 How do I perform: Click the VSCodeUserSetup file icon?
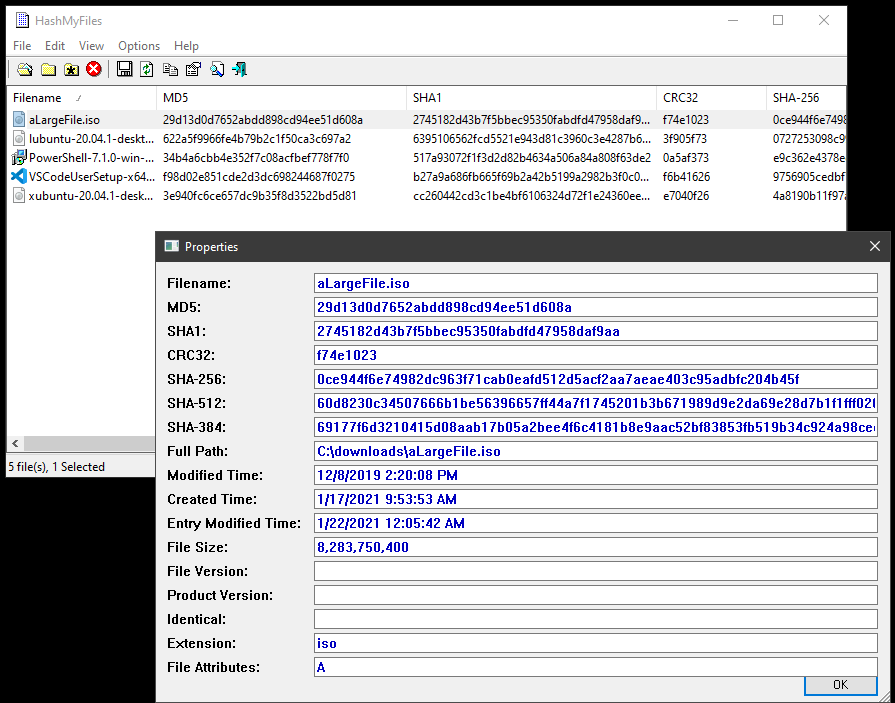[19, 177]
